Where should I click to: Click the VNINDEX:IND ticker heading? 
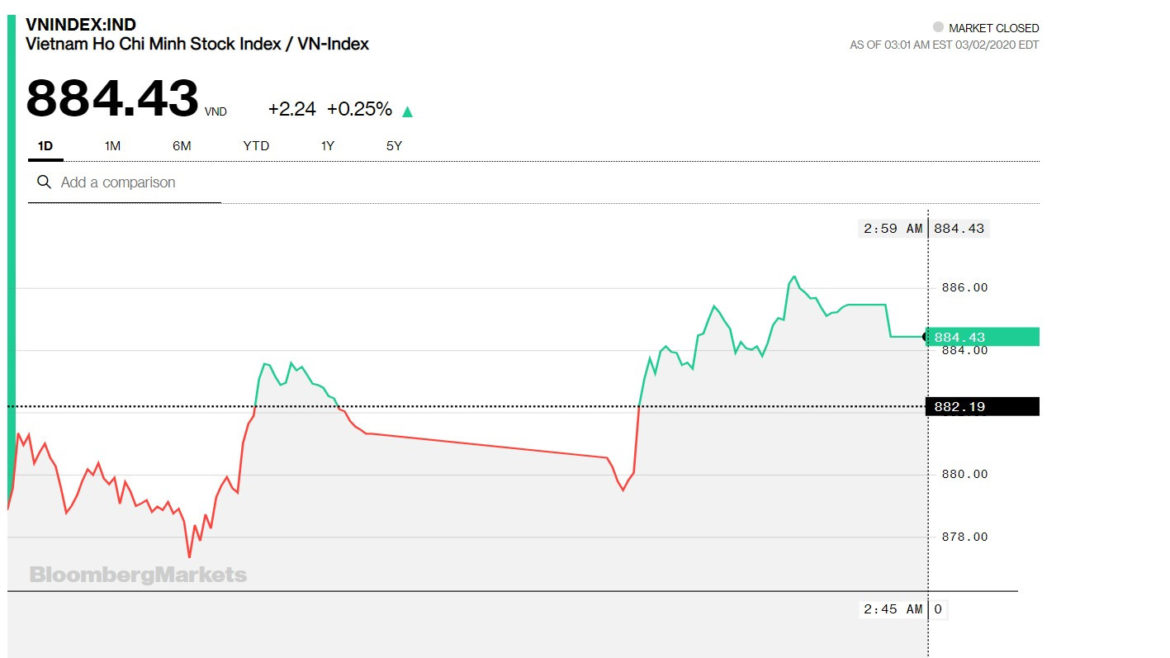pos(81,24)
